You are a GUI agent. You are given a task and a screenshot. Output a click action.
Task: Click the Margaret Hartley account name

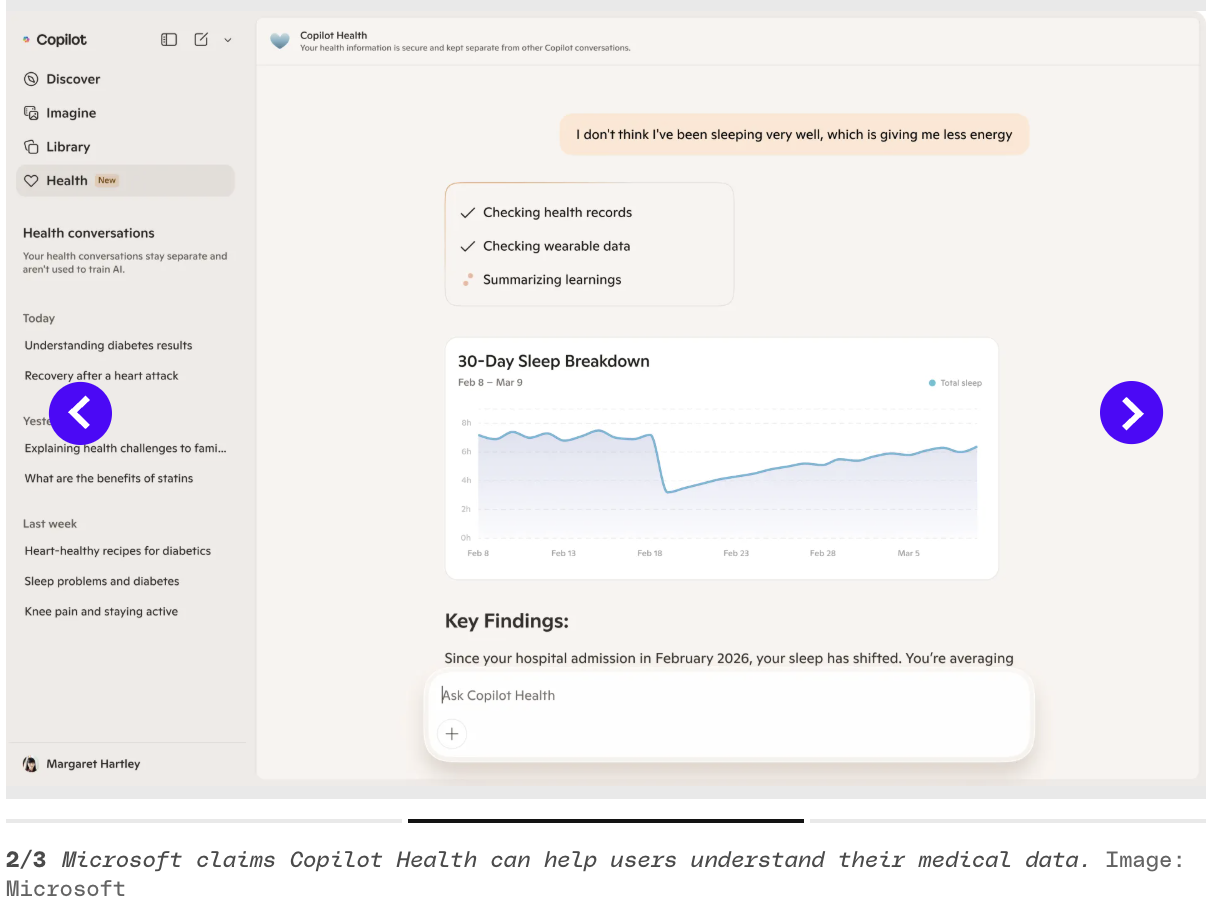coord(93,764)
